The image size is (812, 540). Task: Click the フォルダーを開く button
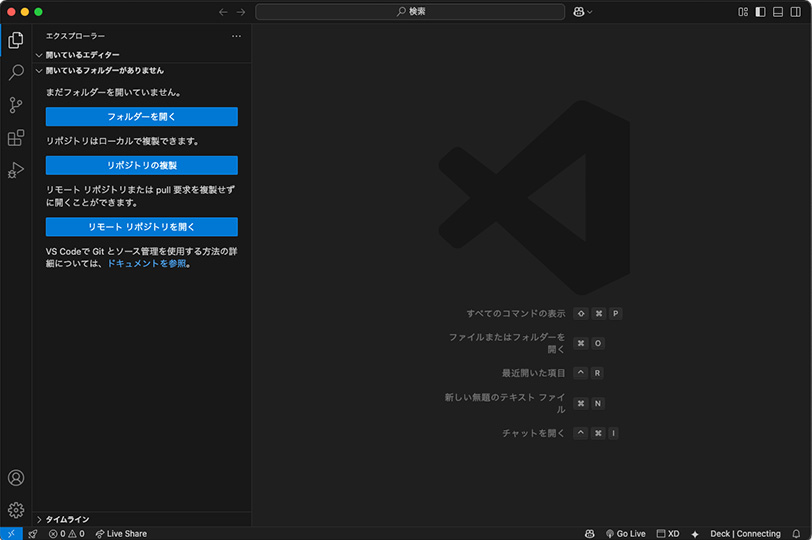[141, 116]
